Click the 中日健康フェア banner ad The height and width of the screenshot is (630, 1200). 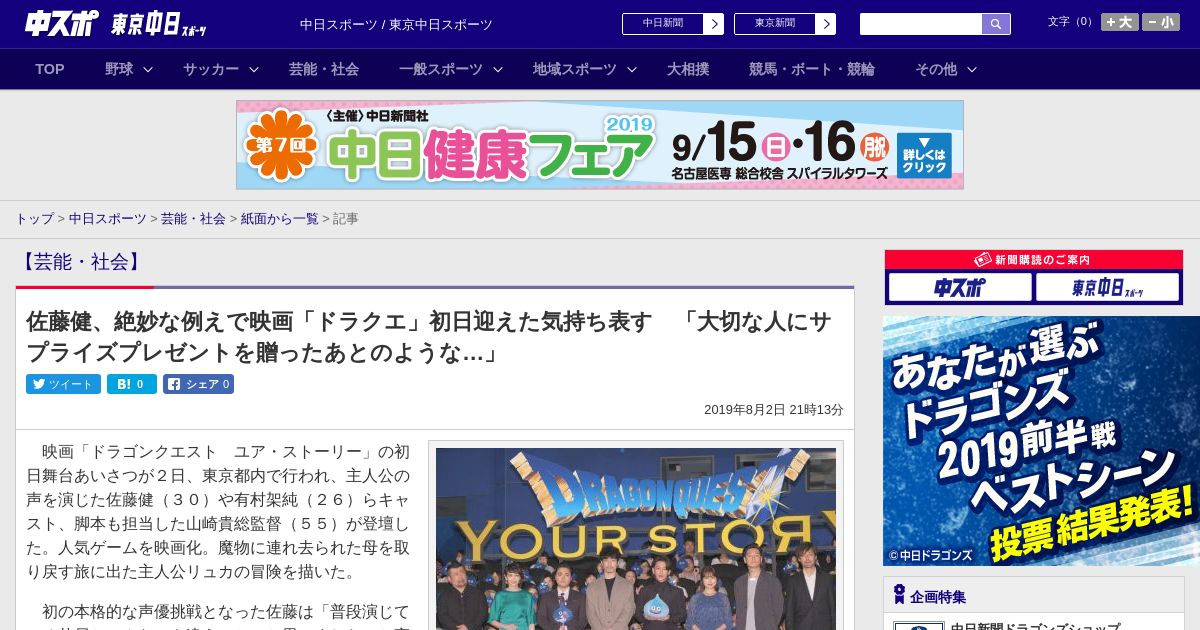(600, 145)
